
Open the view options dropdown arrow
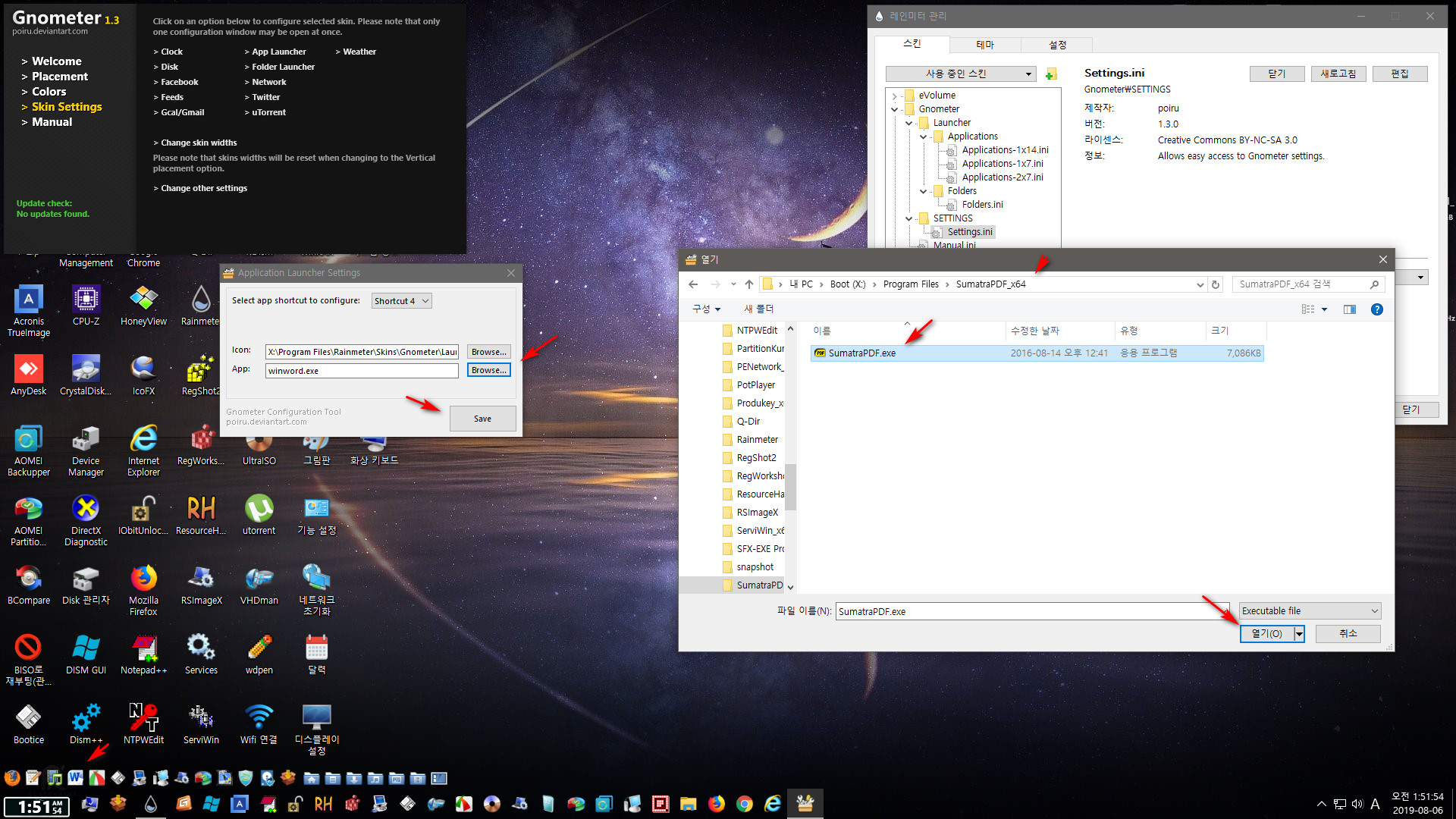click(1324, 309)
